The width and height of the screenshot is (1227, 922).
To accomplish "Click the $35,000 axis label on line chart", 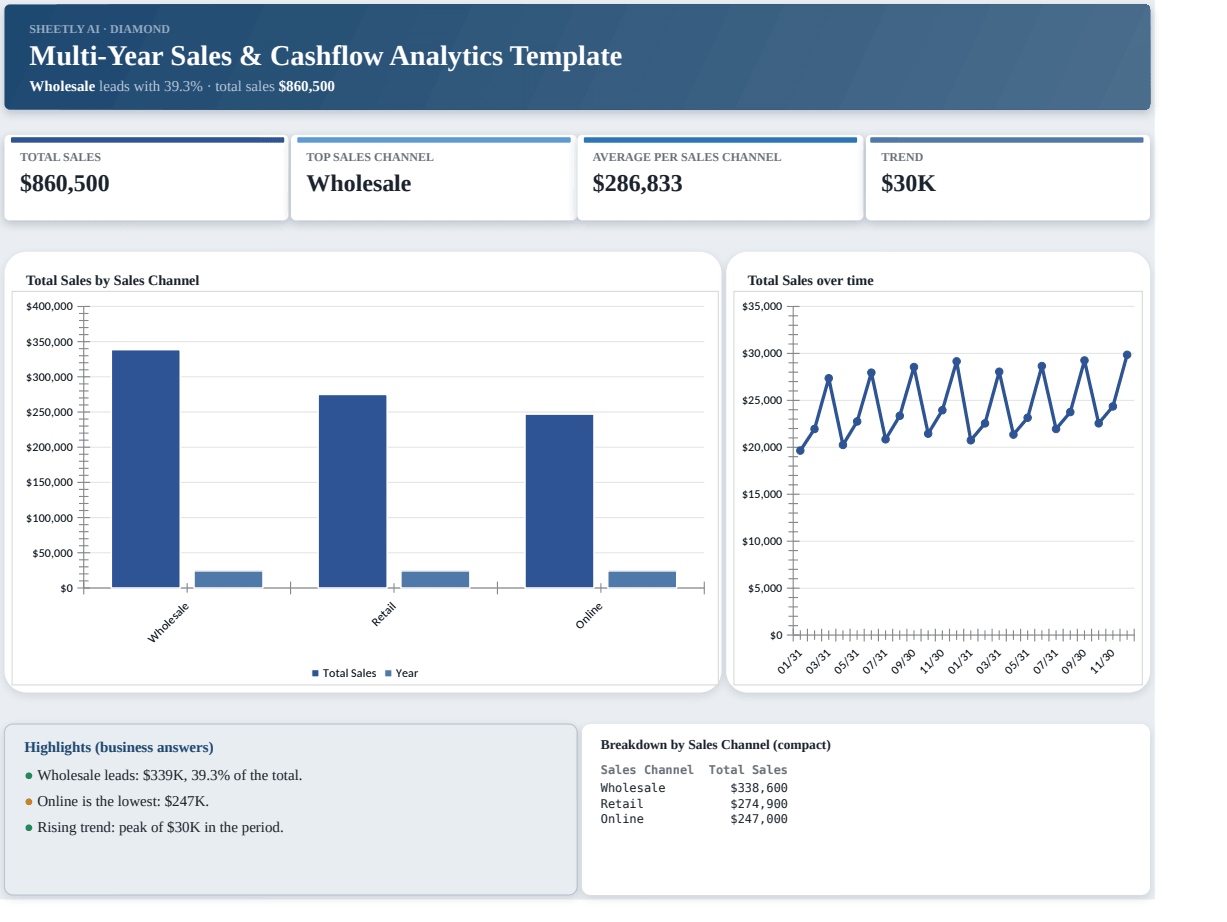I will tap(763, 306).
